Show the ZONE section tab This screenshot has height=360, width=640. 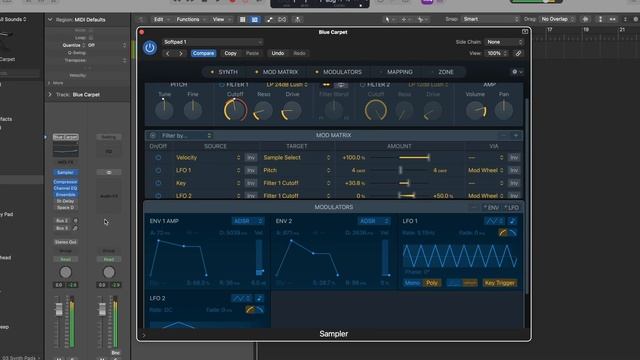443,72
